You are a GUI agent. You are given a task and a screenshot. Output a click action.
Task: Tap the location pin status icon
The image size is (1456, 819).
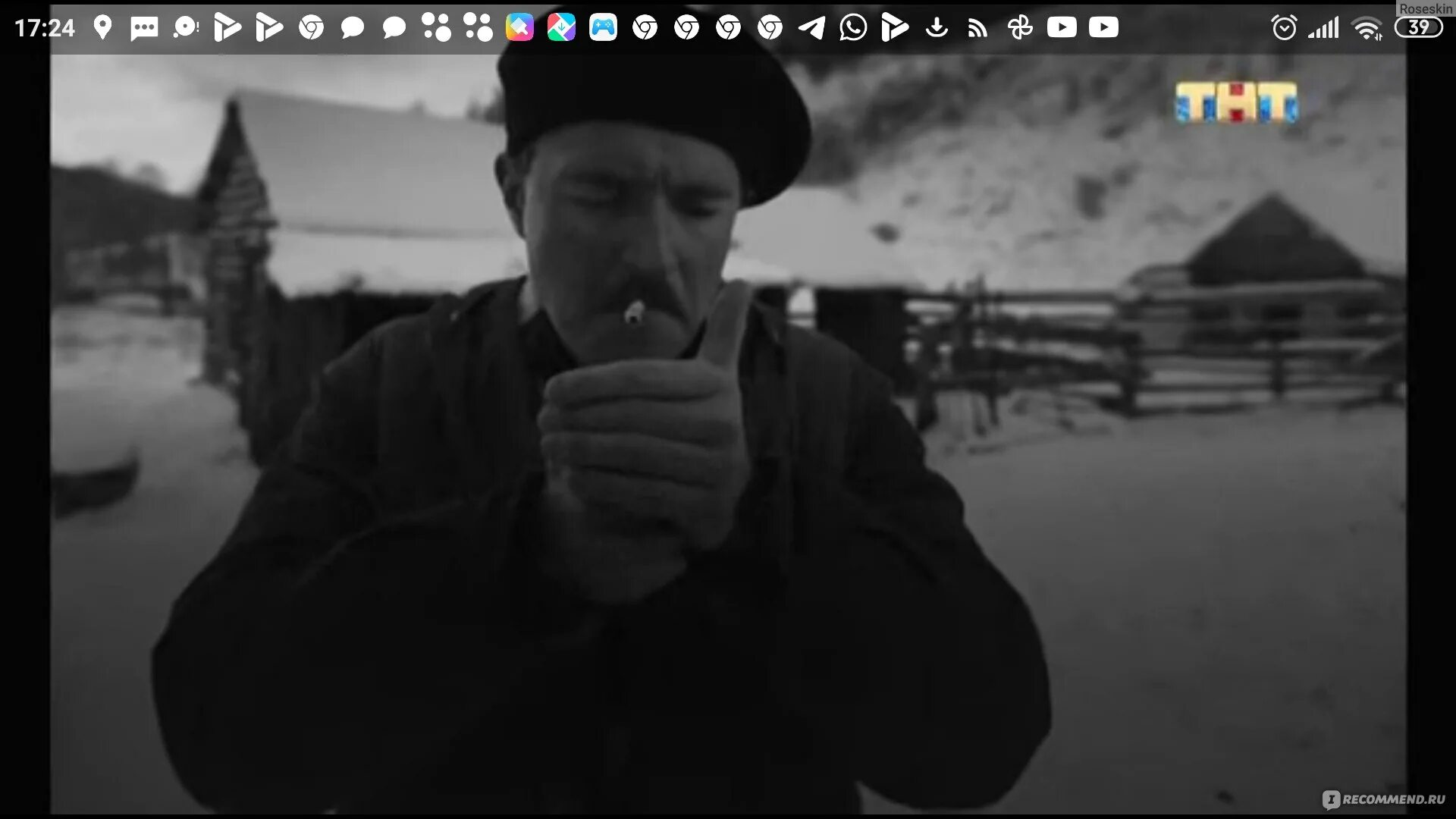[102, 28]
